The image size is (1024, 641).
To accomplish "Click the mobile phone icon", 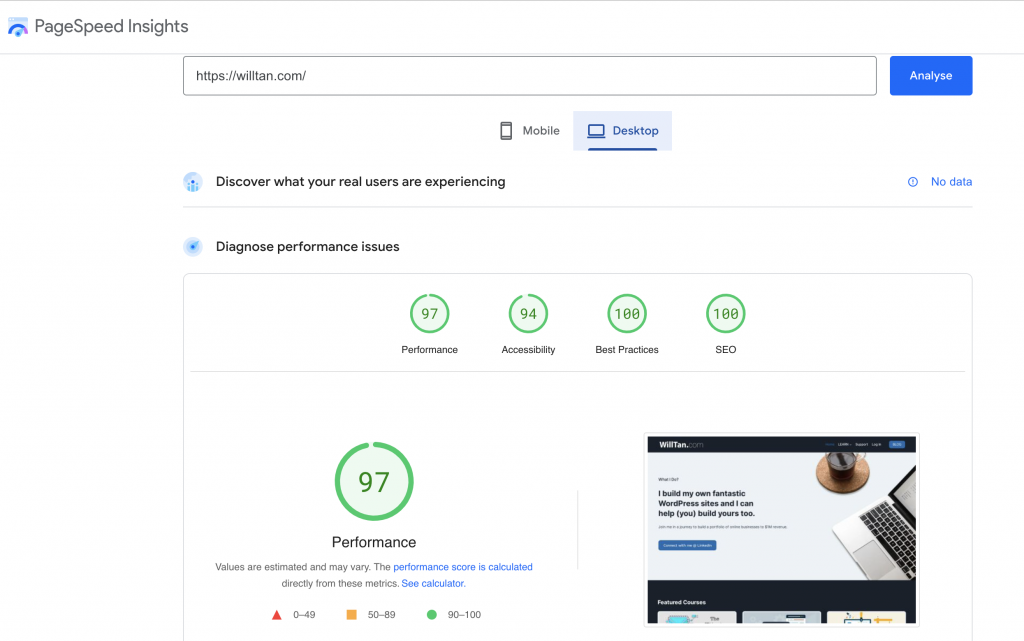I will point(506,131).
